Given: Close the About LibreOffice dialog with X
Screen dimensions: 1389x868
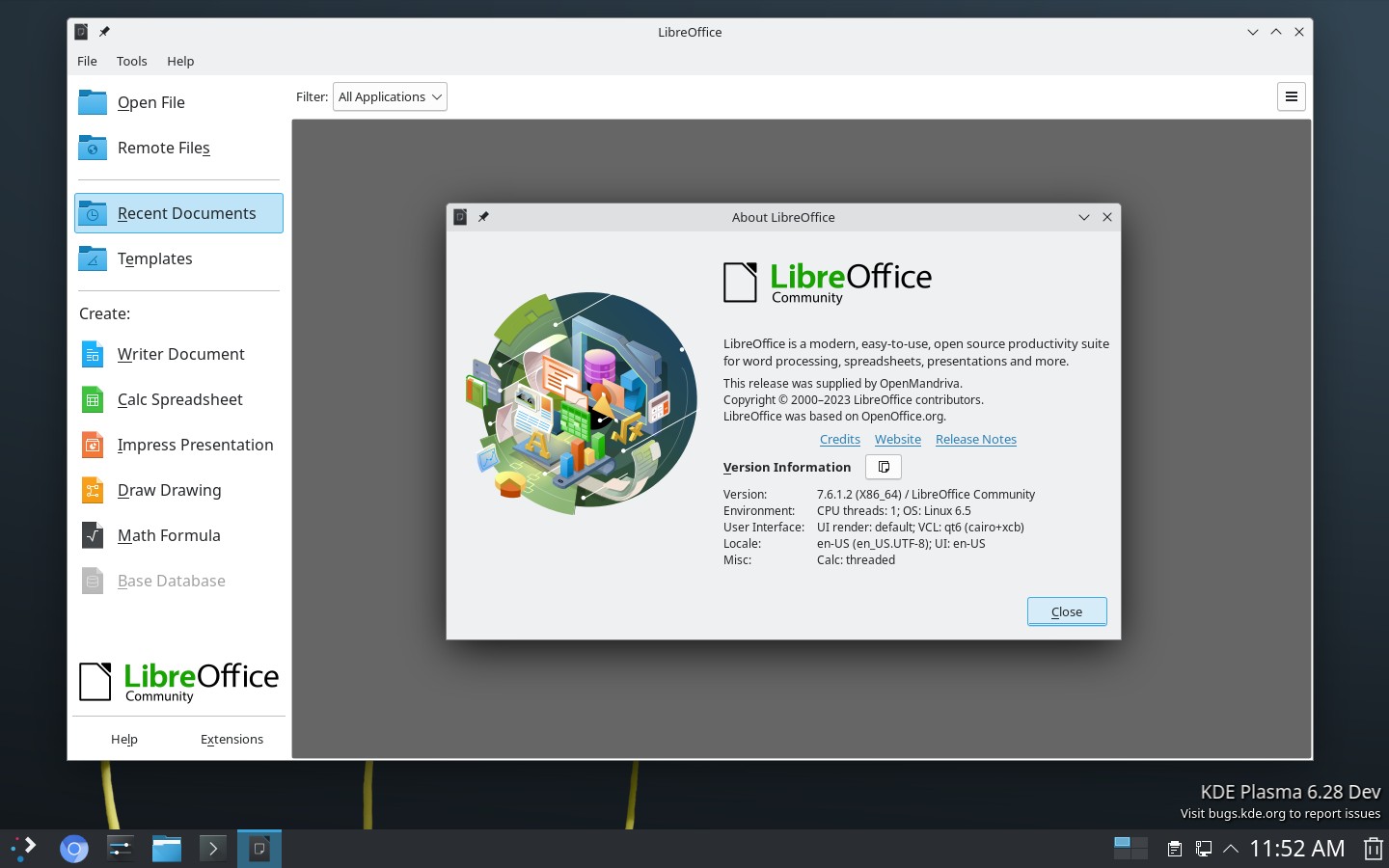Looking at the screenshot, I should point(1107,217).
